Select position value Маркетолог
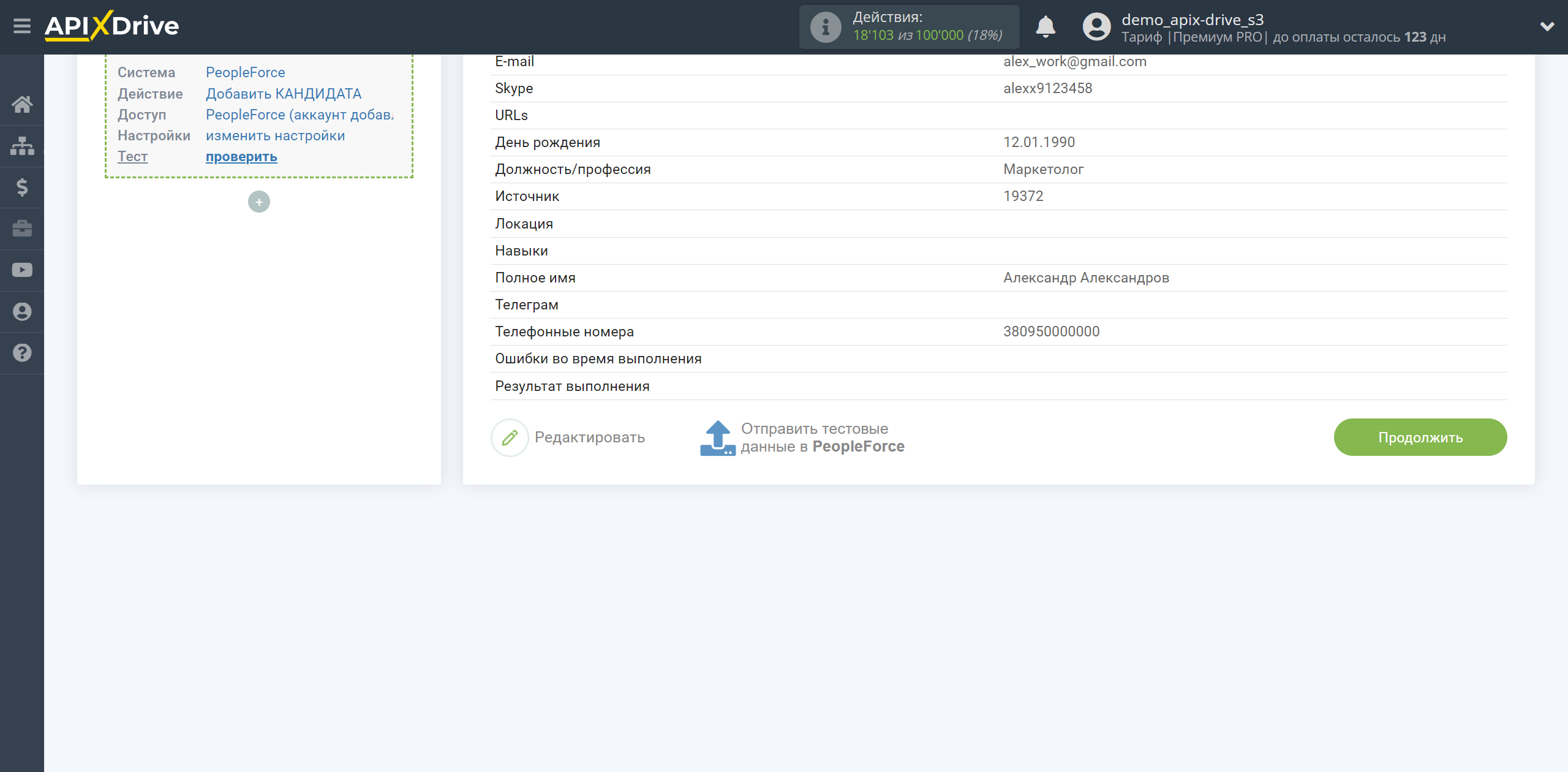Viewport: 1568px width, 772px height. tap(1044, 169)
